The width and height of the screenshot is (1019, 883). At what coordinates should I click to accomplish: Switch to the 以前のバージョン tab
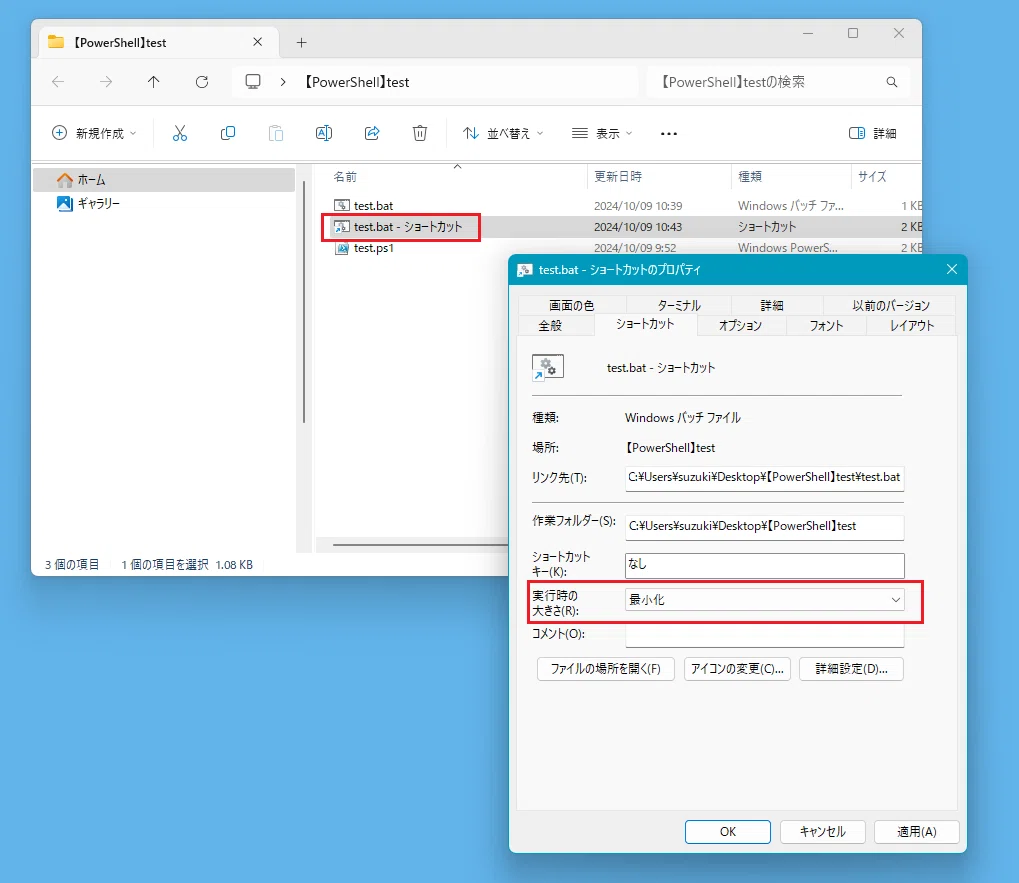click(890, 305)
